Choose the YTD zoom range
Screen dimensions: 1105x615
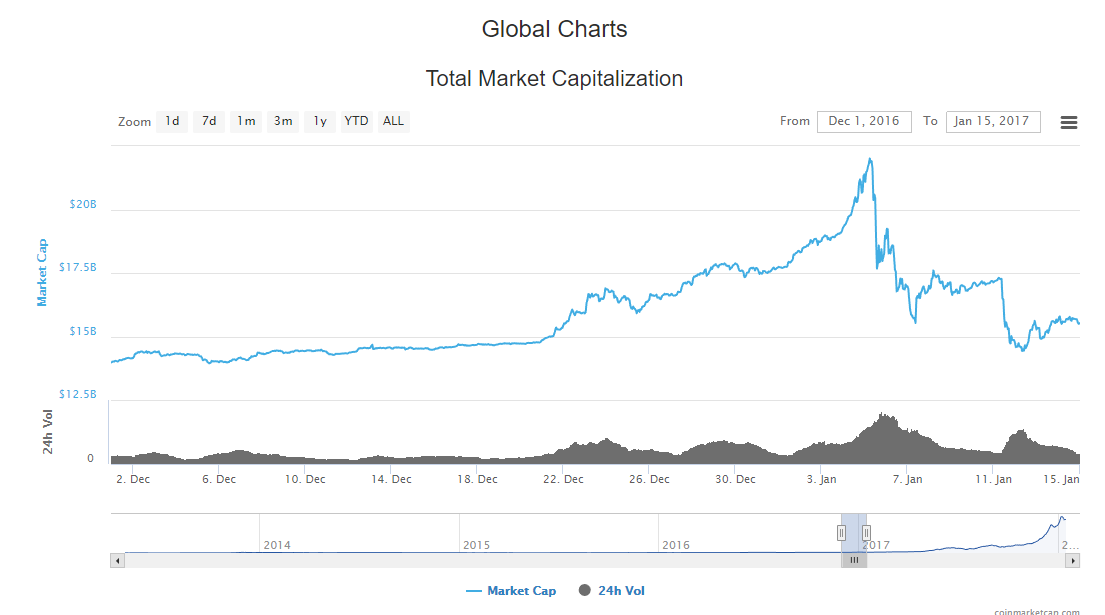pos(356,121)
